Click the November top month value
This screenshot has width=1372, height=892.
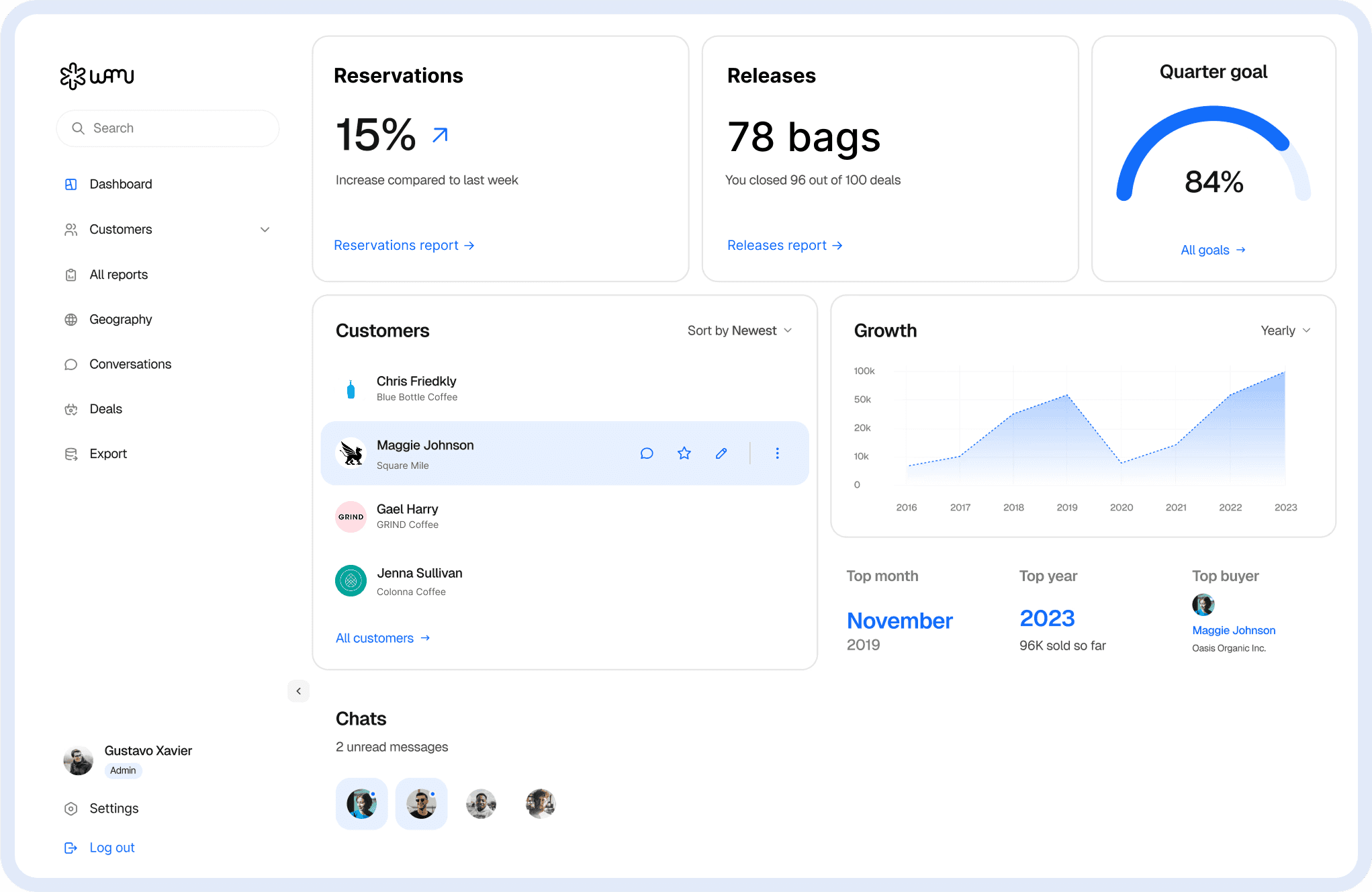coord(899,621)
